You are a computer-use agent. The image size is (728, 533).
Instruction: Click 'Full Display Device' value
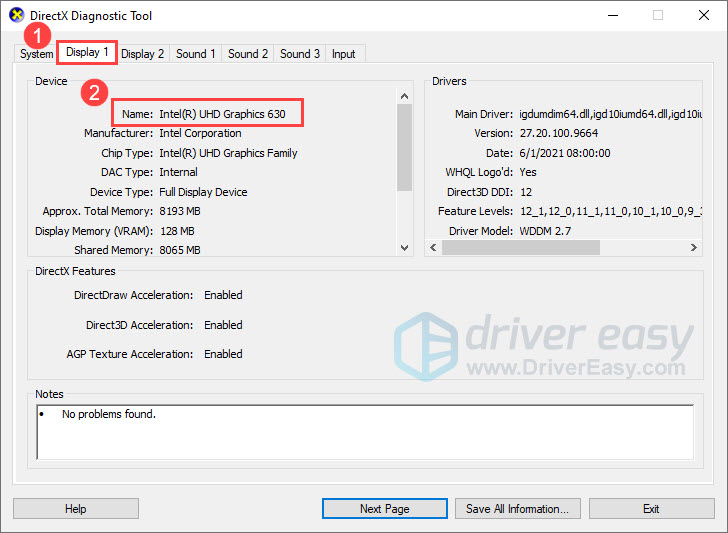click(x=203, y=192)
